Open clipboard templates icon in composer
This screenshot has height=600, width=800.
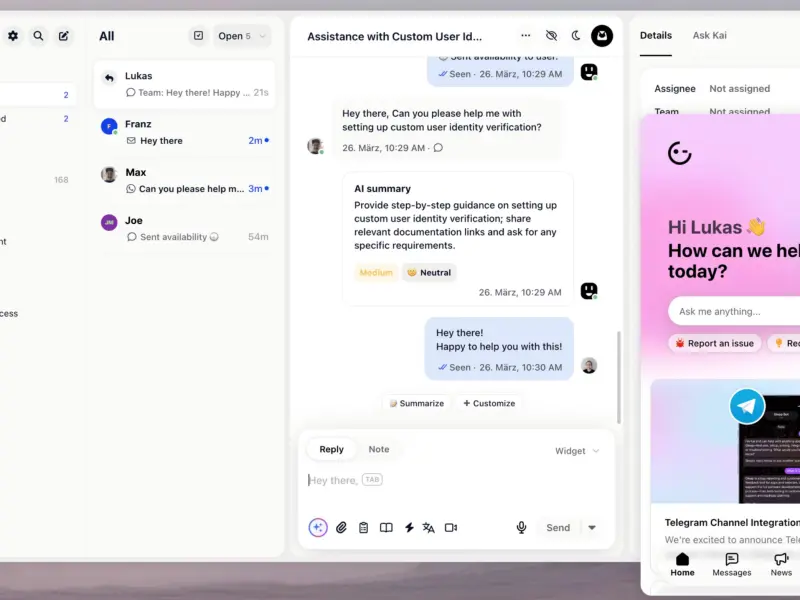point(363,528)
